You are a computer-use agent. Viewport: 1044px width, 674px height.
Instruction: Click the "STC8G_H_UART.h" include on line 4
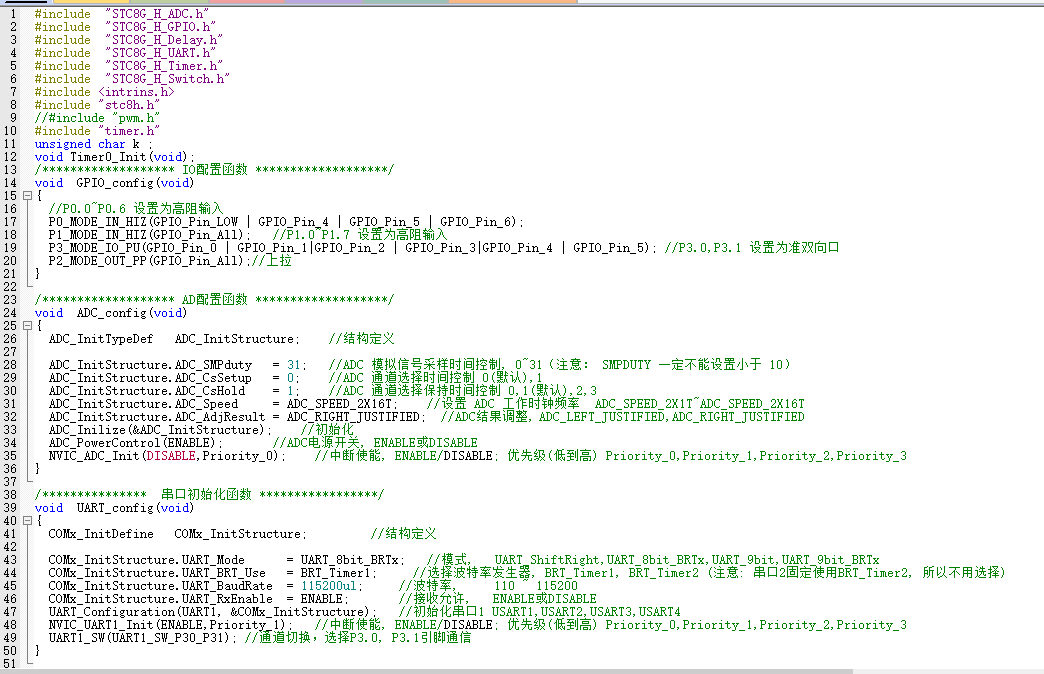pyautogui.click(x=160, y=53)
